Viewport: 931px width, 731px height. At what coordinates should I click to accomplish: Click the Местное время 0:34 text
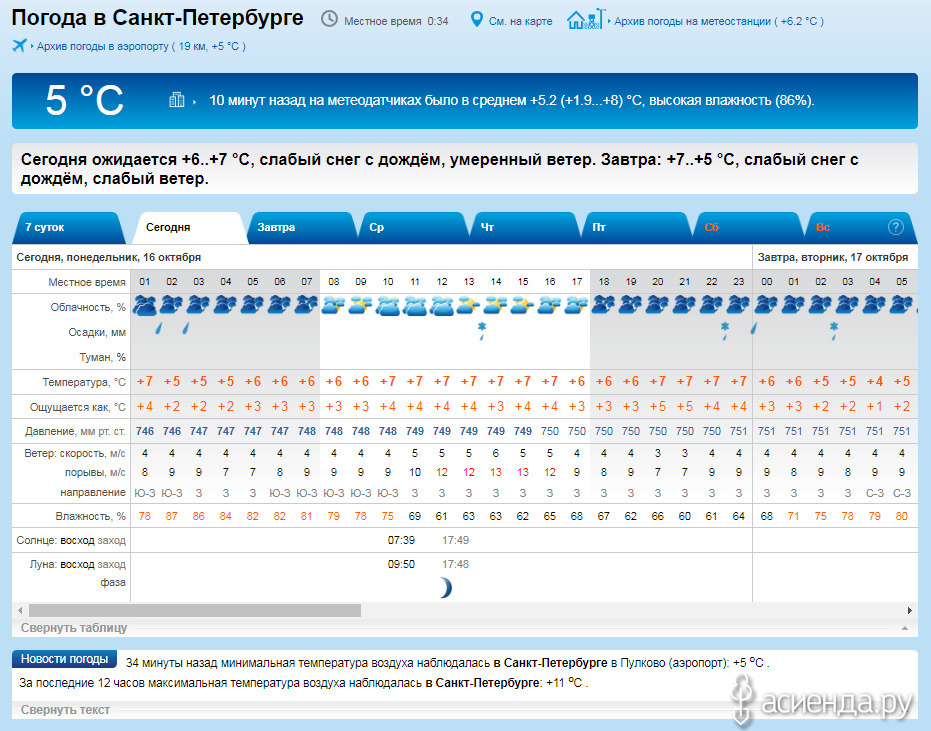tap(396, 21)
